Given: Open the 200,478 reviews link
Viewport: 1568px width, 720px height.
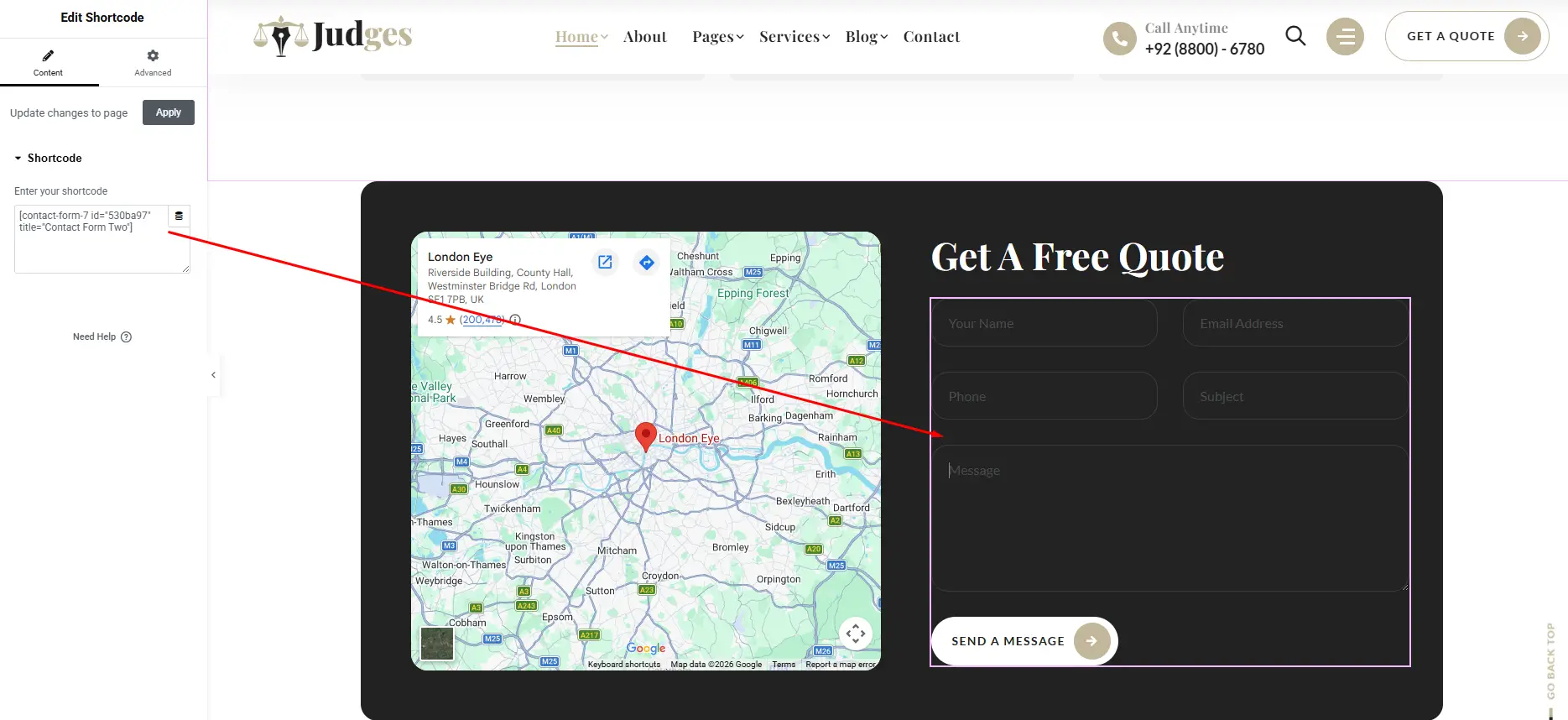Looking at the screenshot, I should point(482,320).
